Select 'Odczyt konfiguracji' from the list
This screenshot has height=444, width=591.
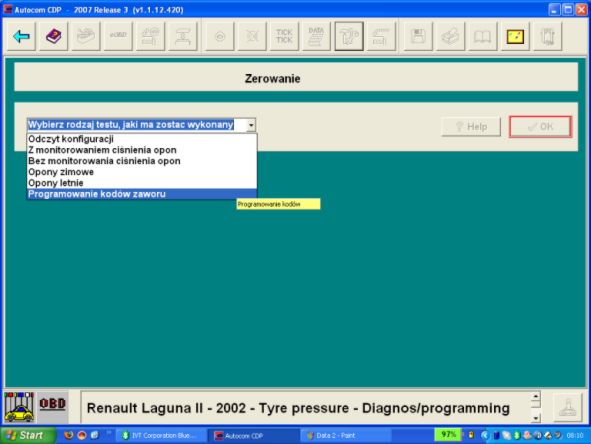pos(142,139)
